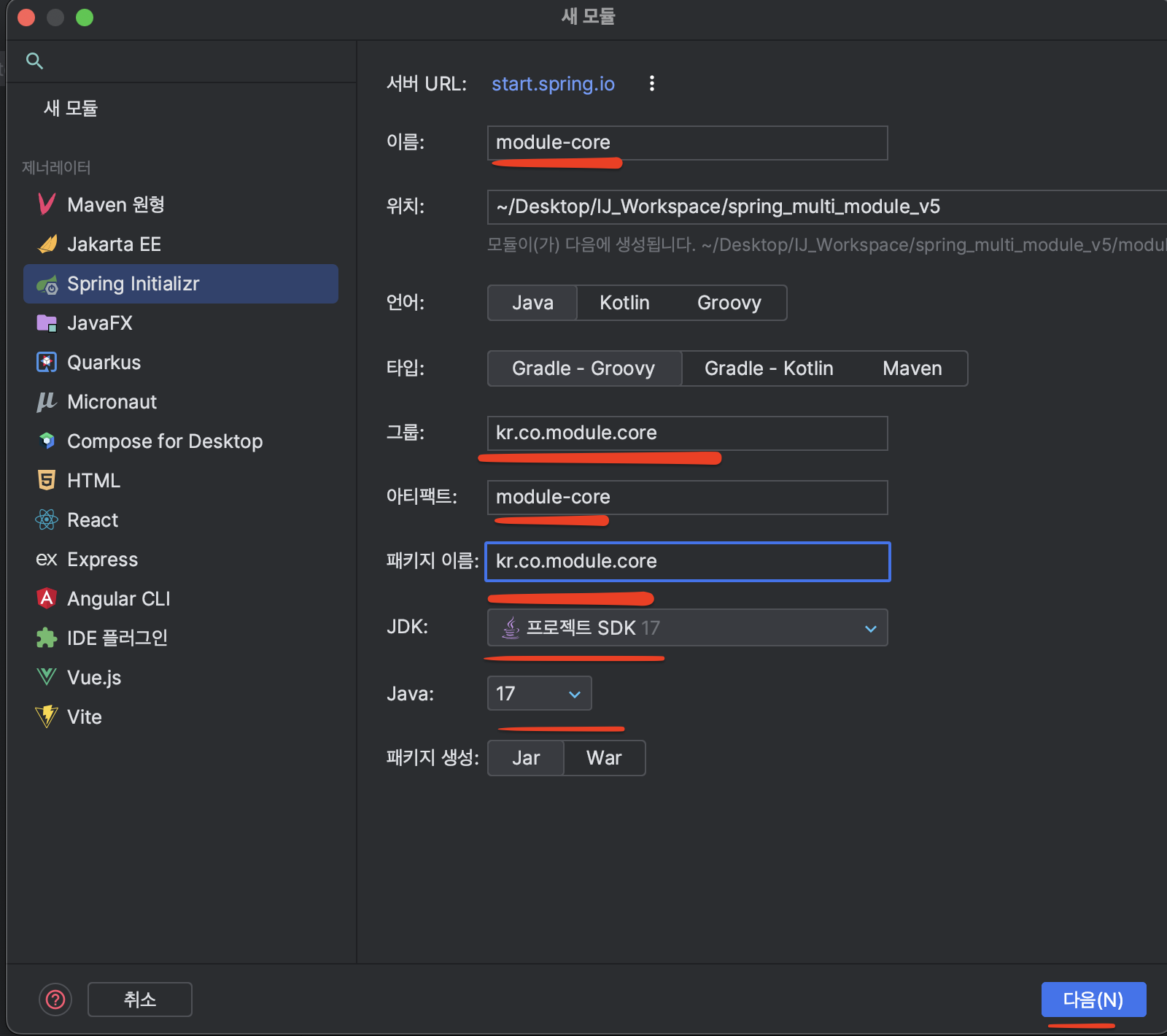The height and width of the screenshot is (1036, 1167).
Task: Select Kotlin as the language
Action: [x=624, y=303]
